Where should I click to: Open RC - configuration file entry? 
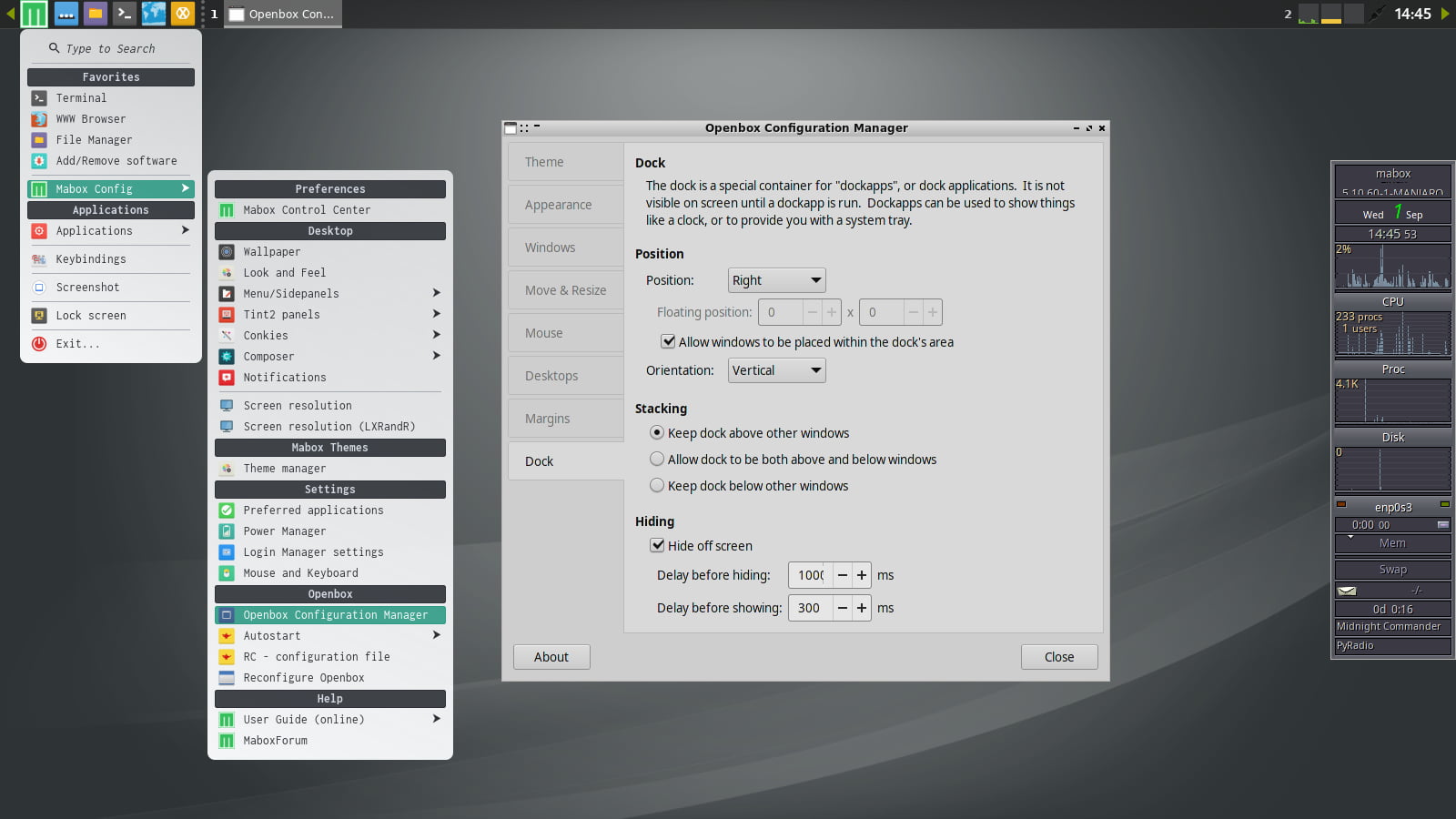(x=329, y=657)
